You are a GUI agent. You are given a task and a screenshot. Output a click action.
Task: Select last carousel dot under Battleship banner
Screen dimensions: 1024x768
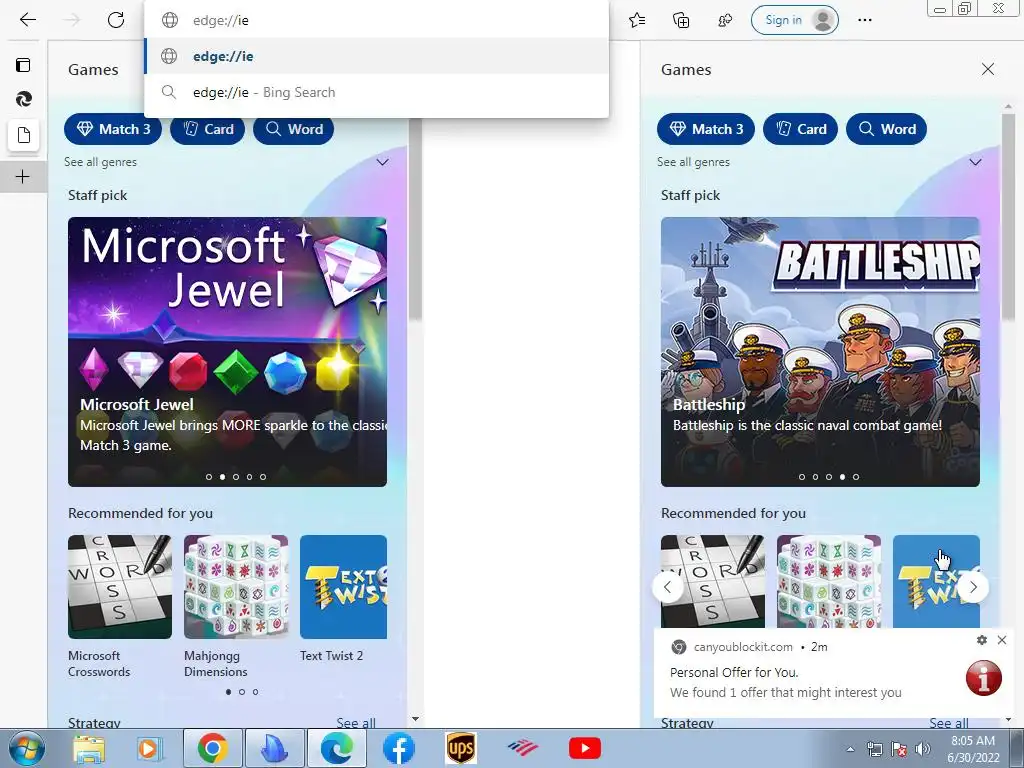[856, 477]
